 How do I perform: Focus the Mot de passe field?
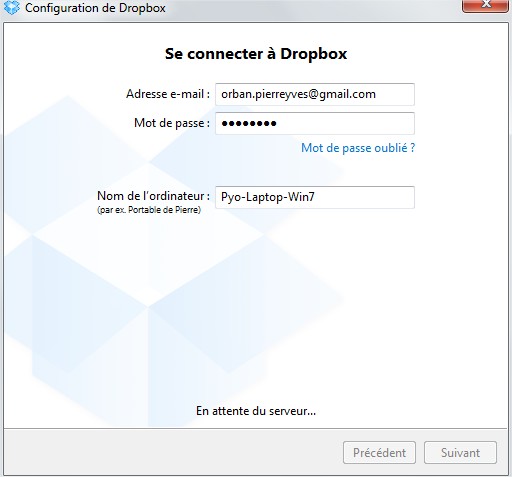click(315, 124)
